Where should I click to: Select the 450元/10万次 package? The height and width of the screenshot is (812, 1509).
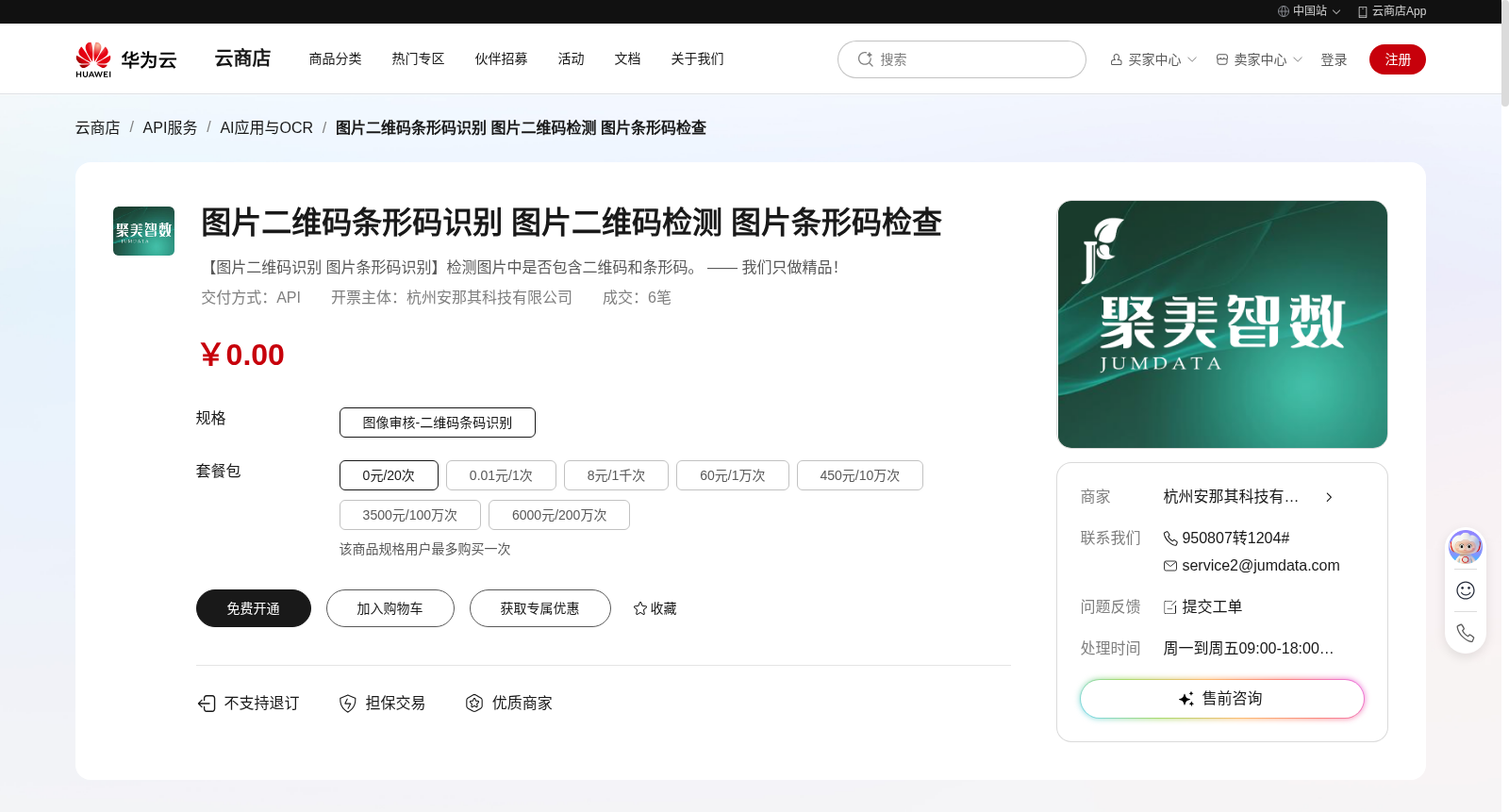(860, 475)
